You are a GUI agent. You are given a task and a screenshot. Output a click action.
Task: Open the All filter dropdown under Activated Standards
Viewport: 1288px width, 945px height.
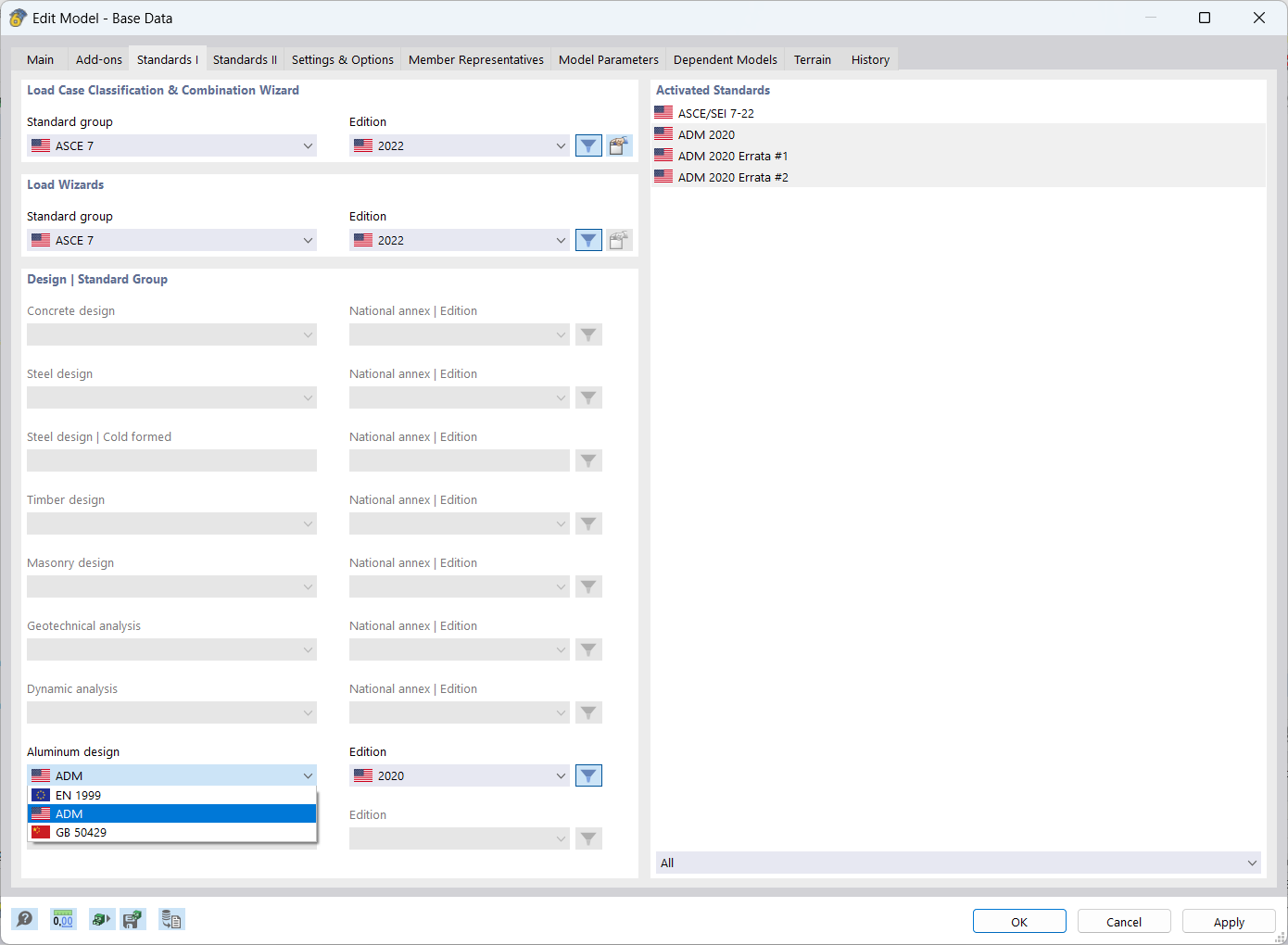958,863
